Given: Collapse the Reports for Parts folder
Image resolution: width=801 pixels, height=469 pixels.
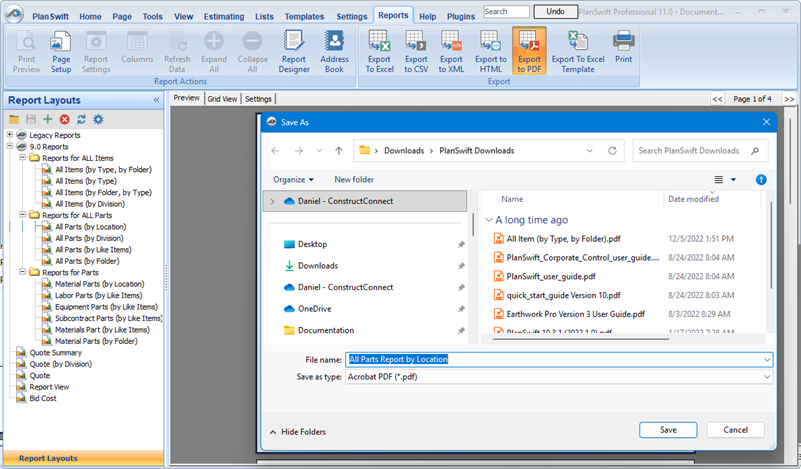Looking at the screenshot, I should coord(22,272).
